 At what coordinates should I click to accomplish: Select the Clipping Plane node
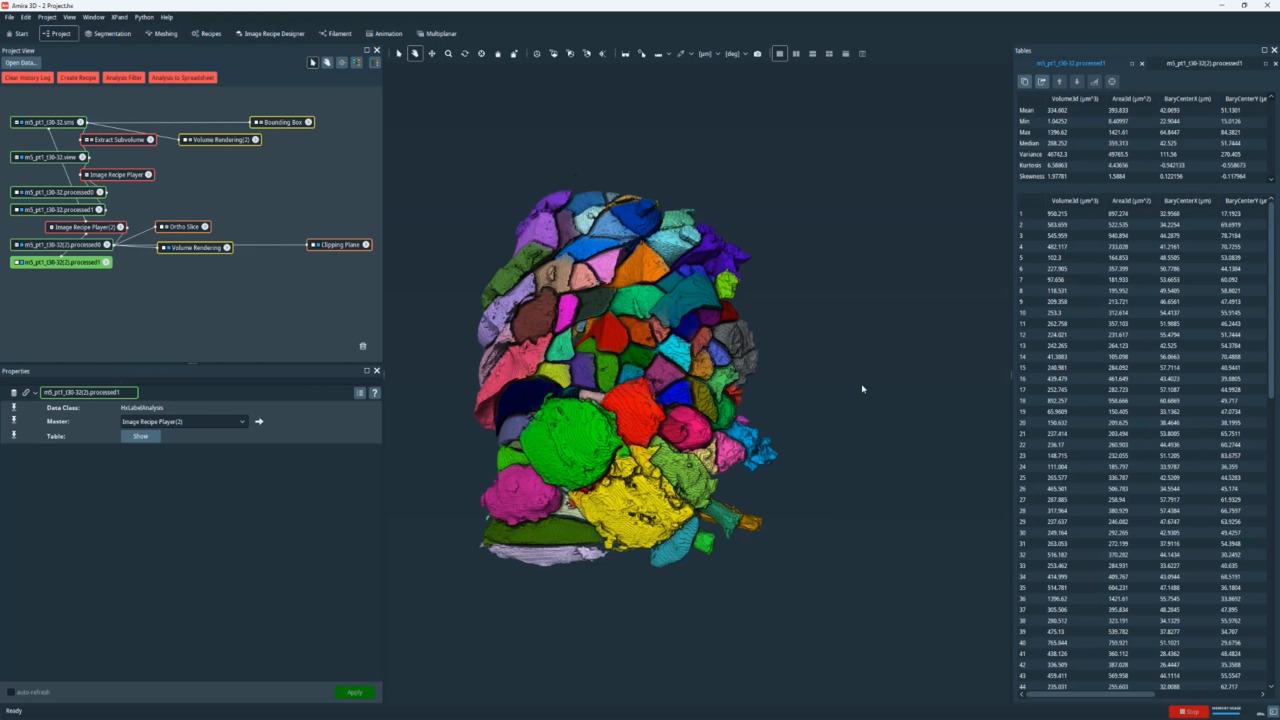pos(340,245)
